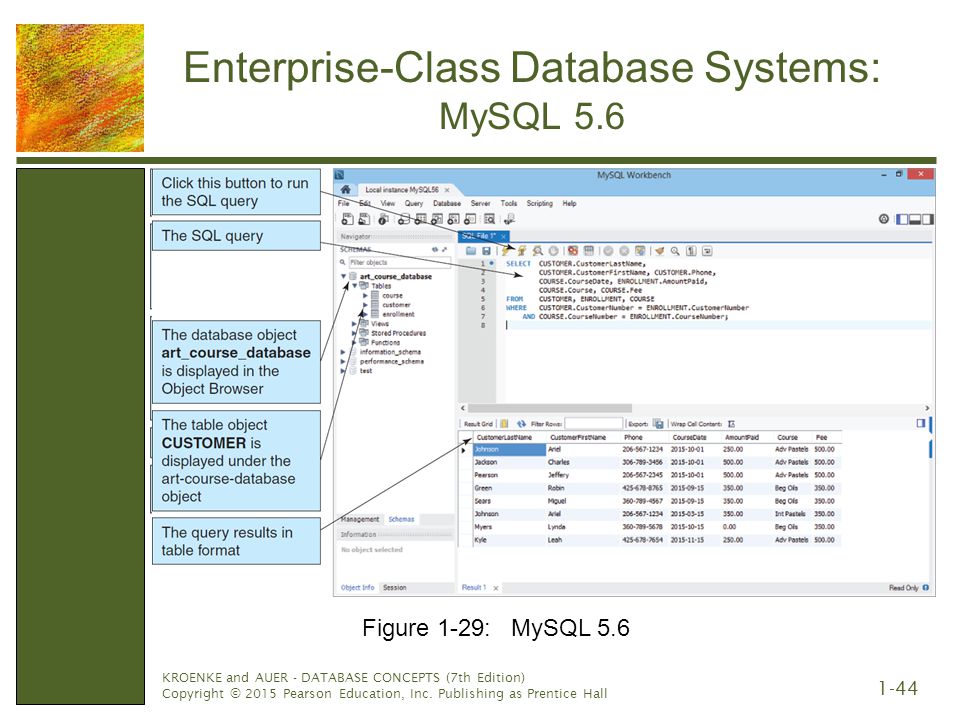Open the schema inspector info icon
Screen dimensions: 960x720
point(383,219)
